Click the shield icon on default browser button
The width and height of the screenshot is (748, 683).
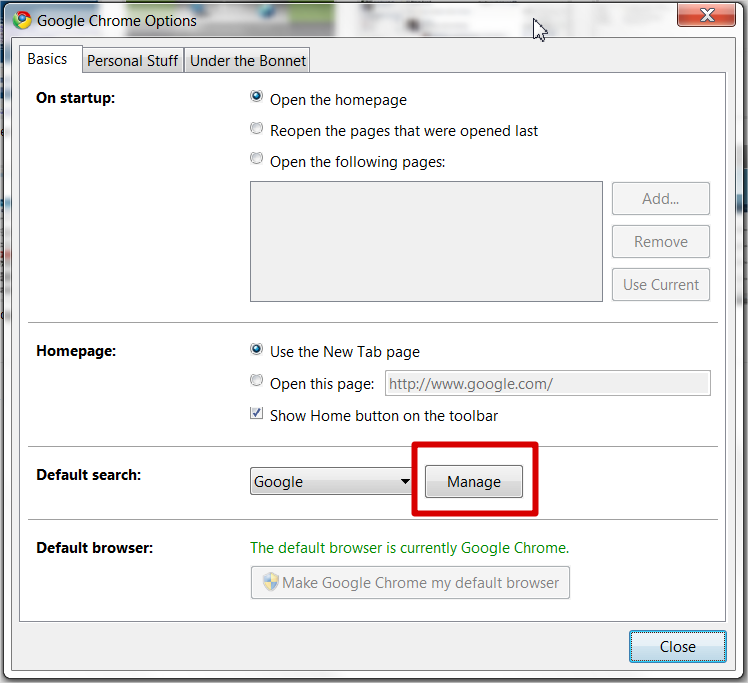[270, 582]
